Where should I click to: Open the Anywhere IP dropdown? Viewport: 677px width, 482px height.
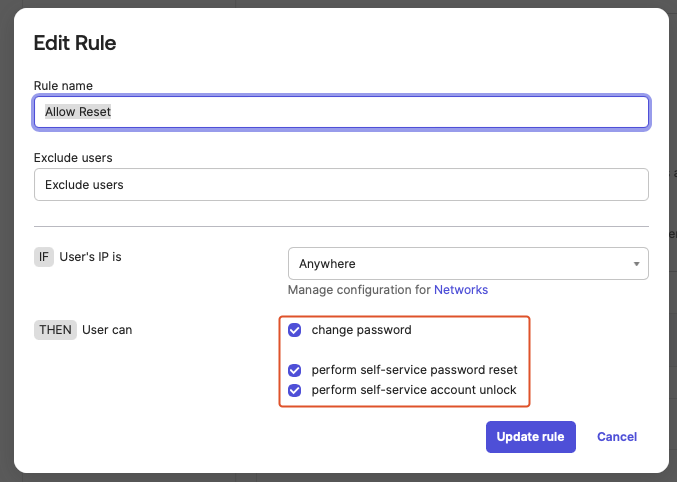[x=460, y=264]
